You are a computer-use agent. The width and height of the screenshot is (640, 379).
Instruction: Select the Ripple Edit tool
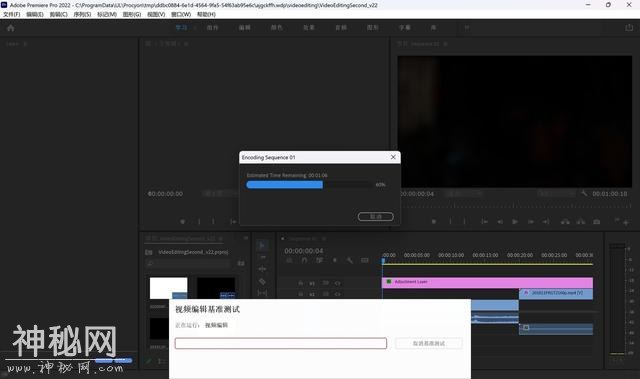262,269
